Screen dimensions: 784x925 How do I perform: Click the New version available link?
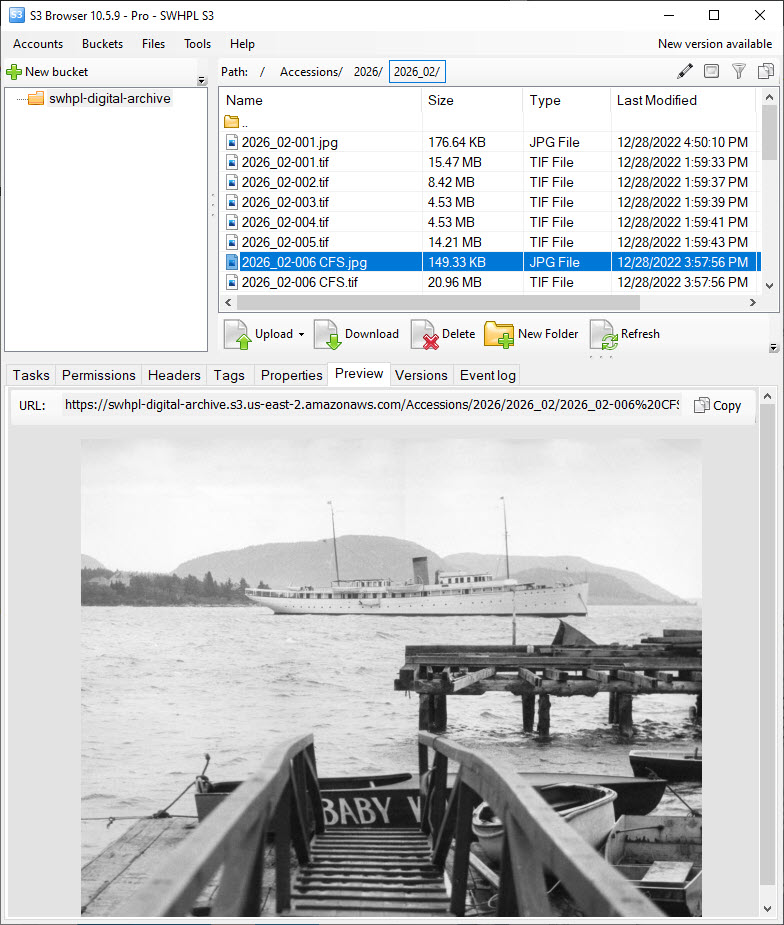point(714,44)
